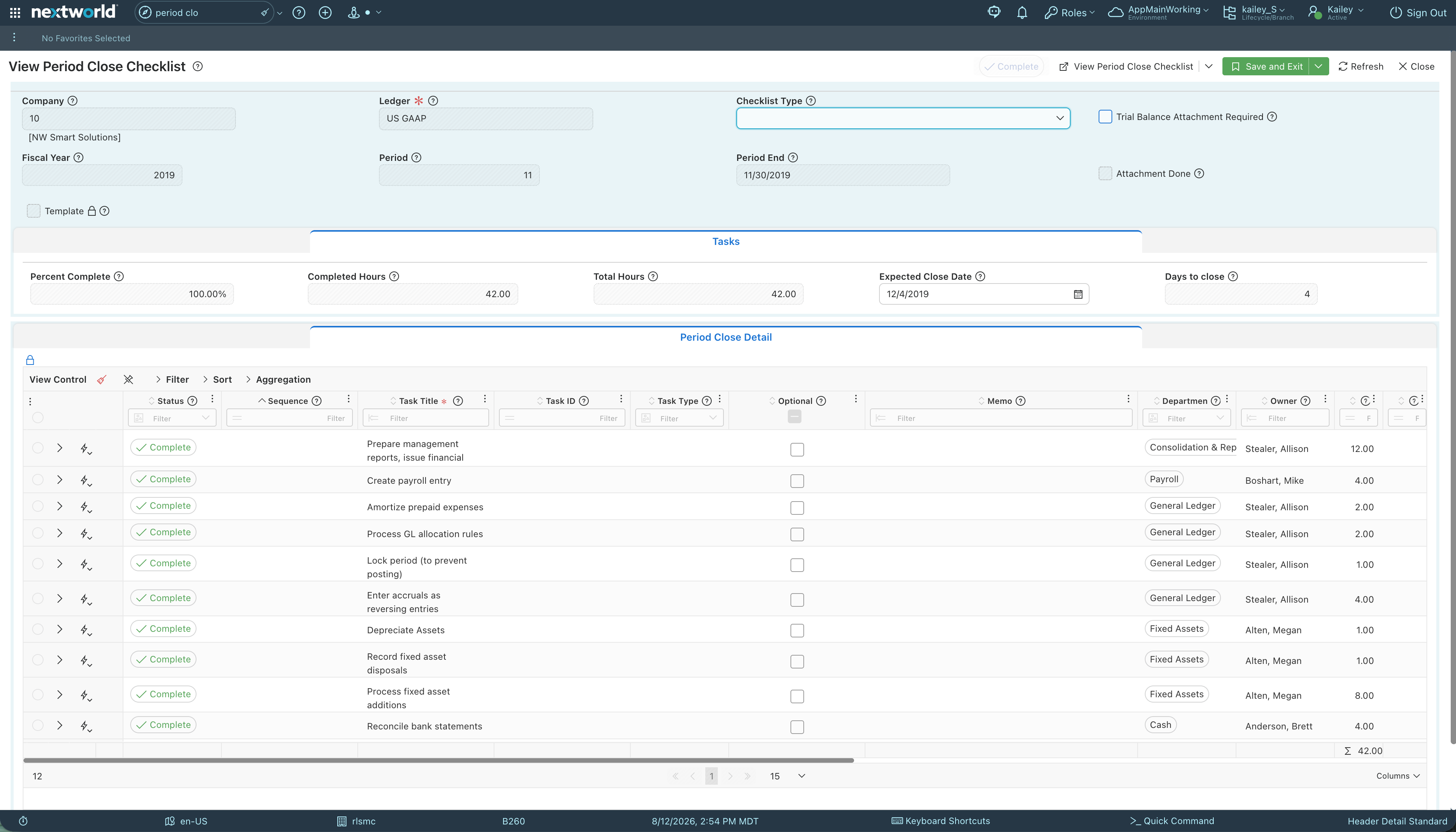The image size is (1456, 832).
Task: Click the Refresh button
Action: pyautogui.click(x=1361, y=66)
